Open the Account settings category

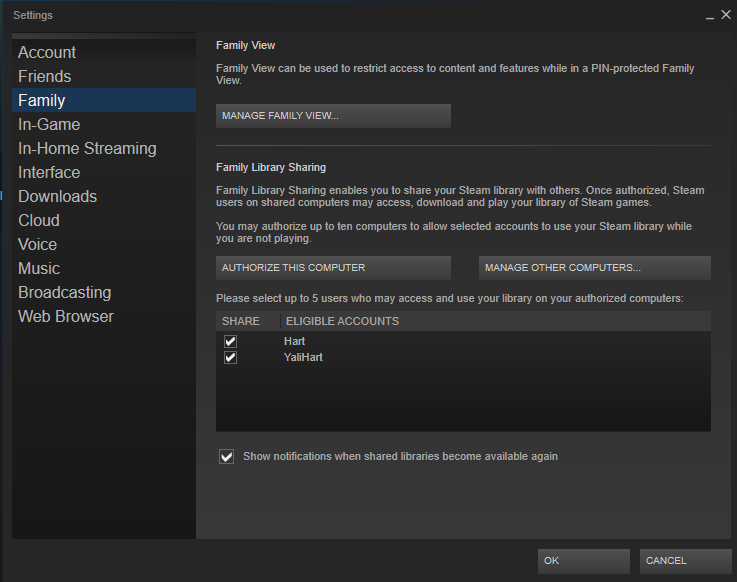[104, 52]
